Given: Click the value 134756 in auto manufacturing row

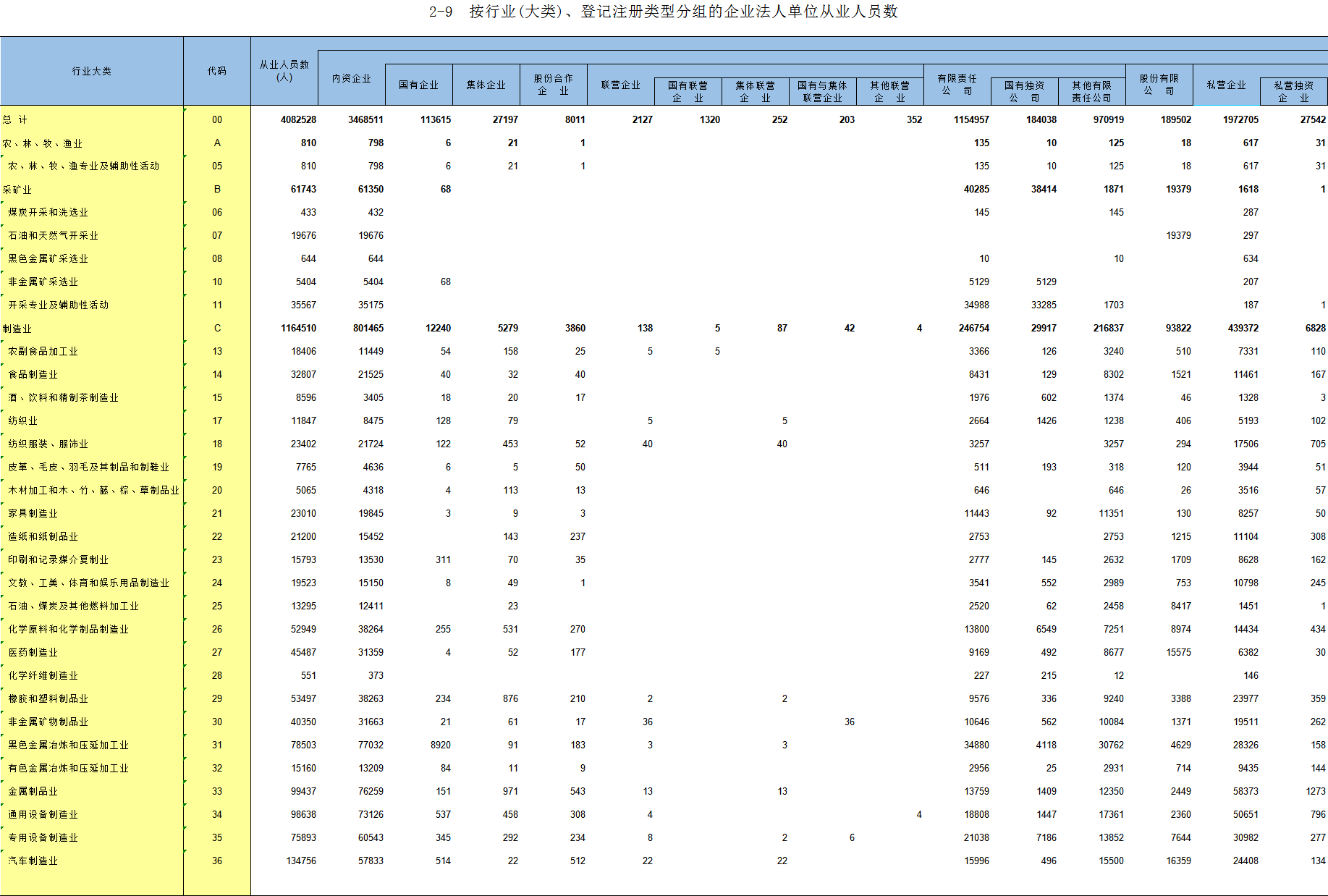Looking at the screenshot, I should (301, 861).
